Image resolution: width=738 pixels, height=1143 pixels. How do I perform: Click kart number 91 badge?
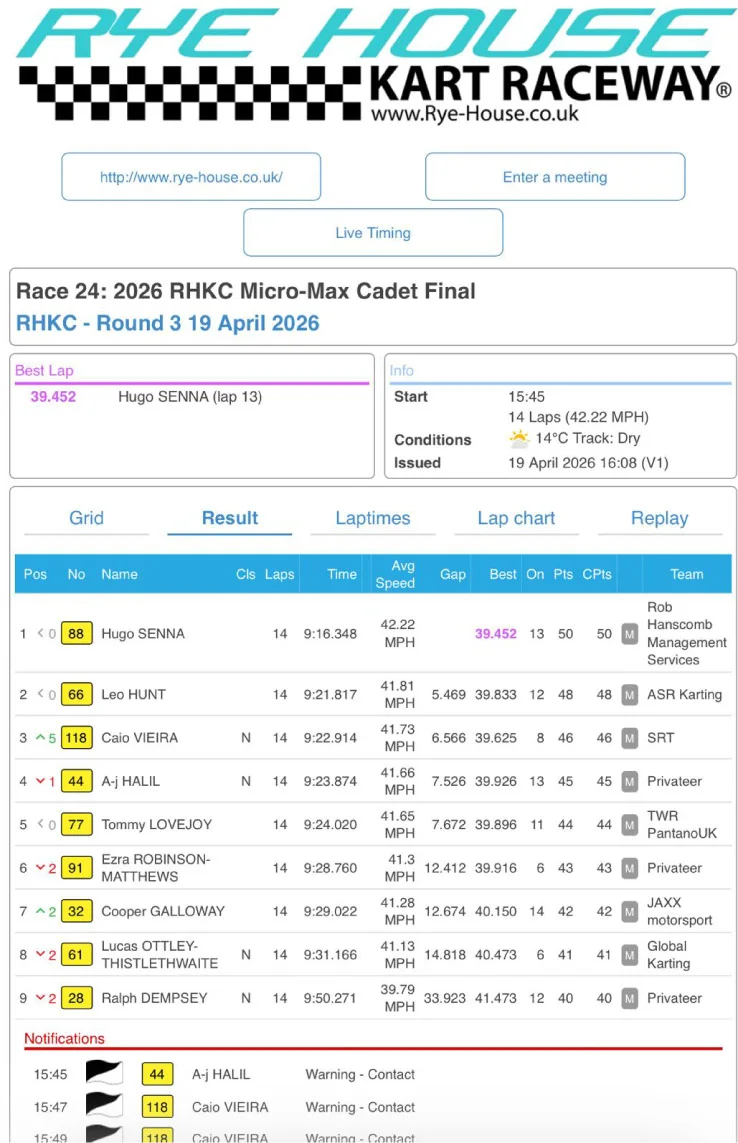pos(77,868)
